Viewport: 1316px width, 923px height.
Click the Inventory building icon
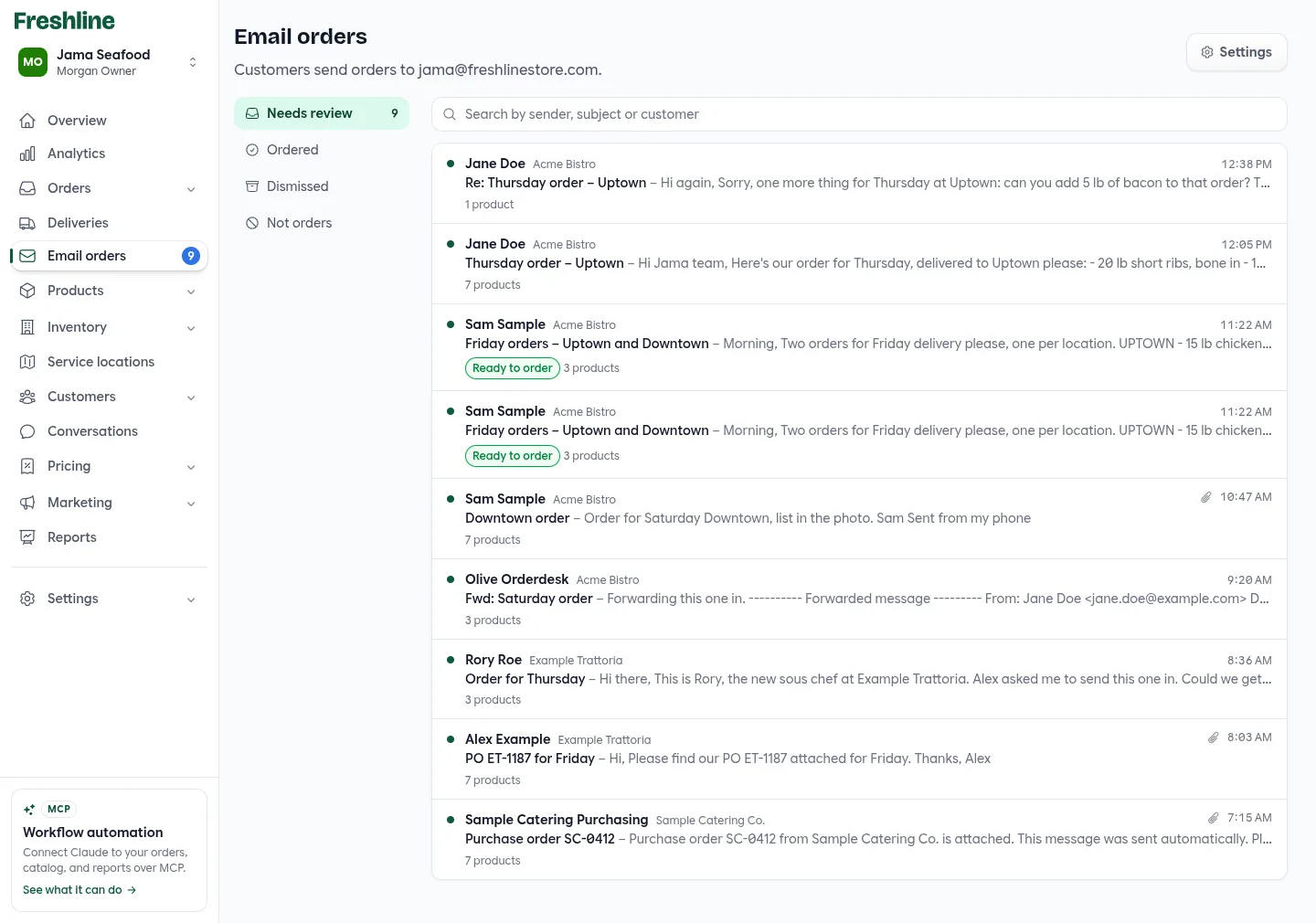coord(27,327)
